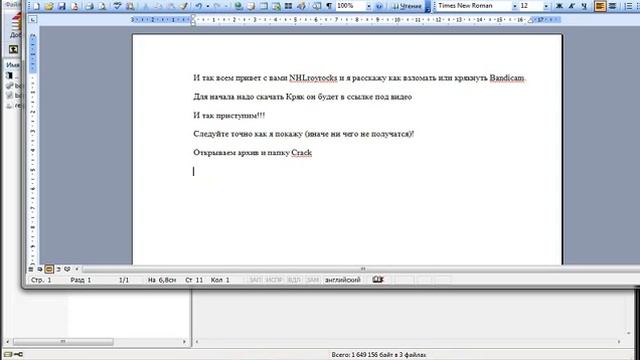Click 'Разд 1' in the status bar
The image size is (640, 360).
coord(81,280)
